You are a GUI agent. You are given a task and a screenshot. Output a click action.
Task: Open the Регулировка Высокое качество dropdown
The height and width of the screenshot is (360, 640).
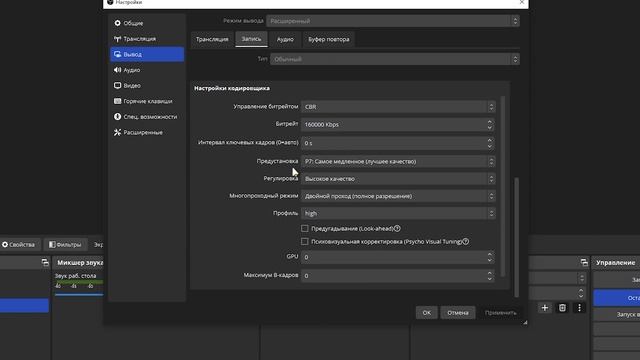point(398,179)
